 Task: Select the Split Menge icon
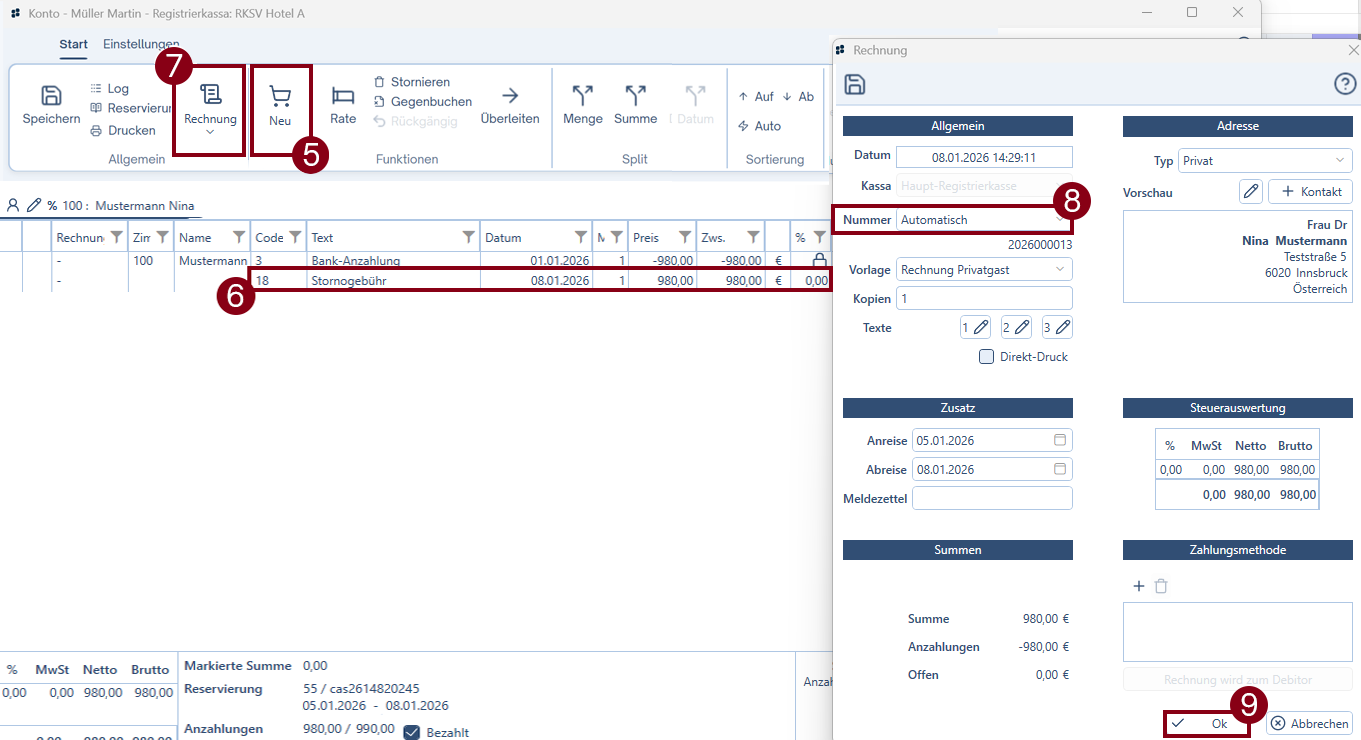coord(583,96)
